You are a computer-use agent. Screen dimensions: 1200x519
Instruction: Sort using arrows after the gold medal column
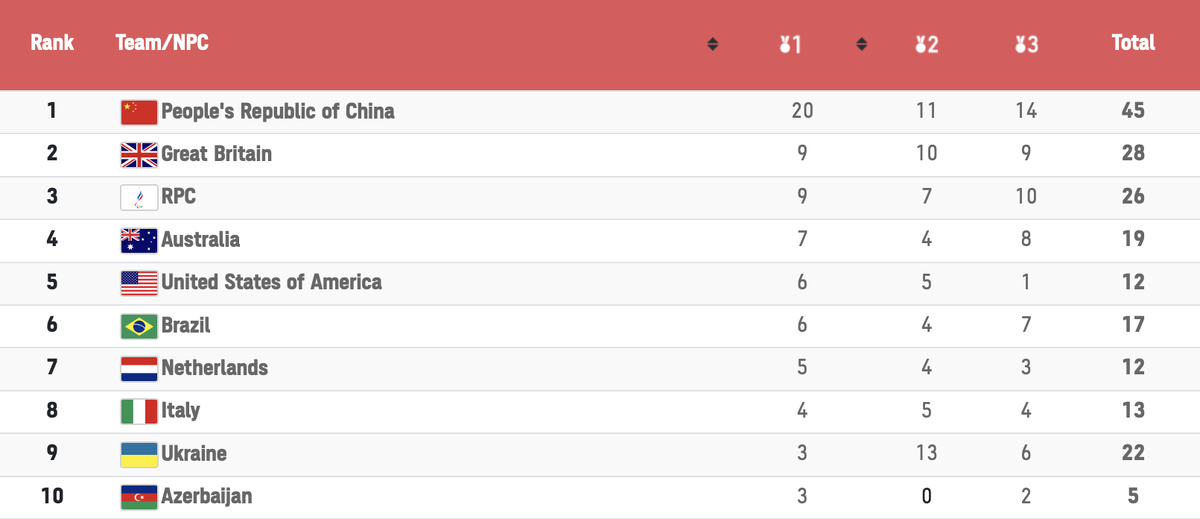[x=862, y=44]
